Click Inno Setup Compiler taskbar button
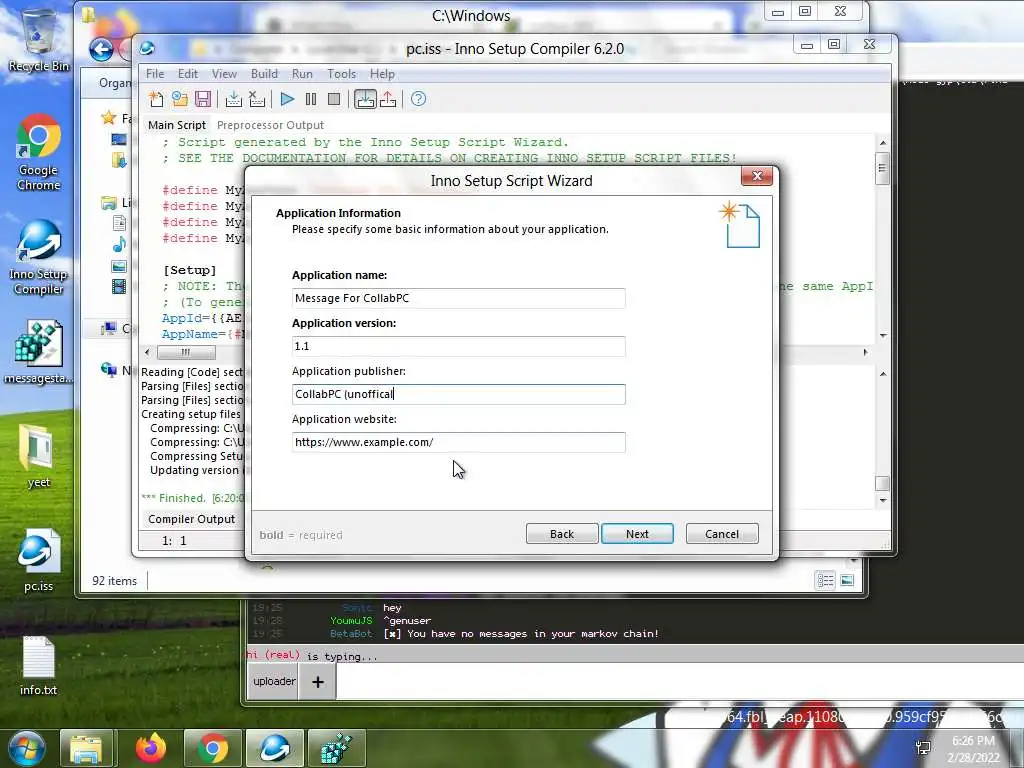 click(275, 748)
